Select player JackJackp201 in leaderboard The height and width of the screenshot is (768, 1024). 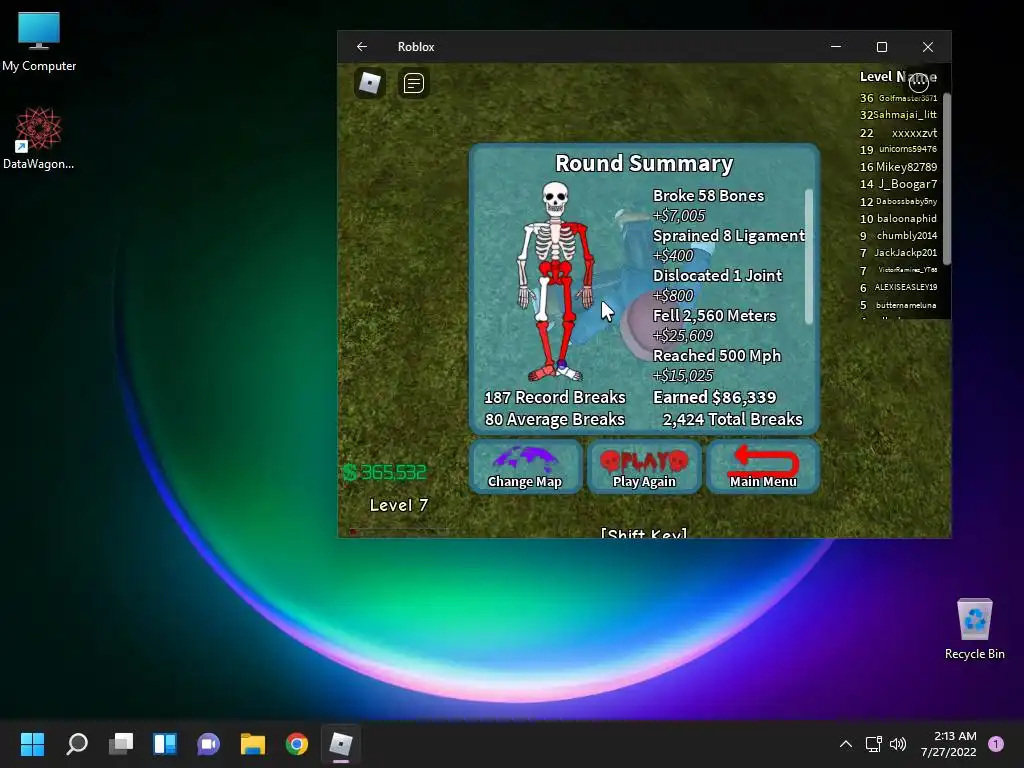pyautogui.click(x=898, y=253)
